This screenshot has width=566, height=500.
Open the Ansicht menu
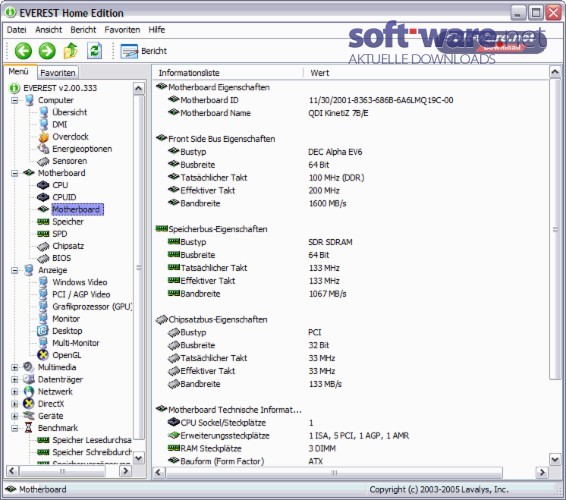[49, 30]
